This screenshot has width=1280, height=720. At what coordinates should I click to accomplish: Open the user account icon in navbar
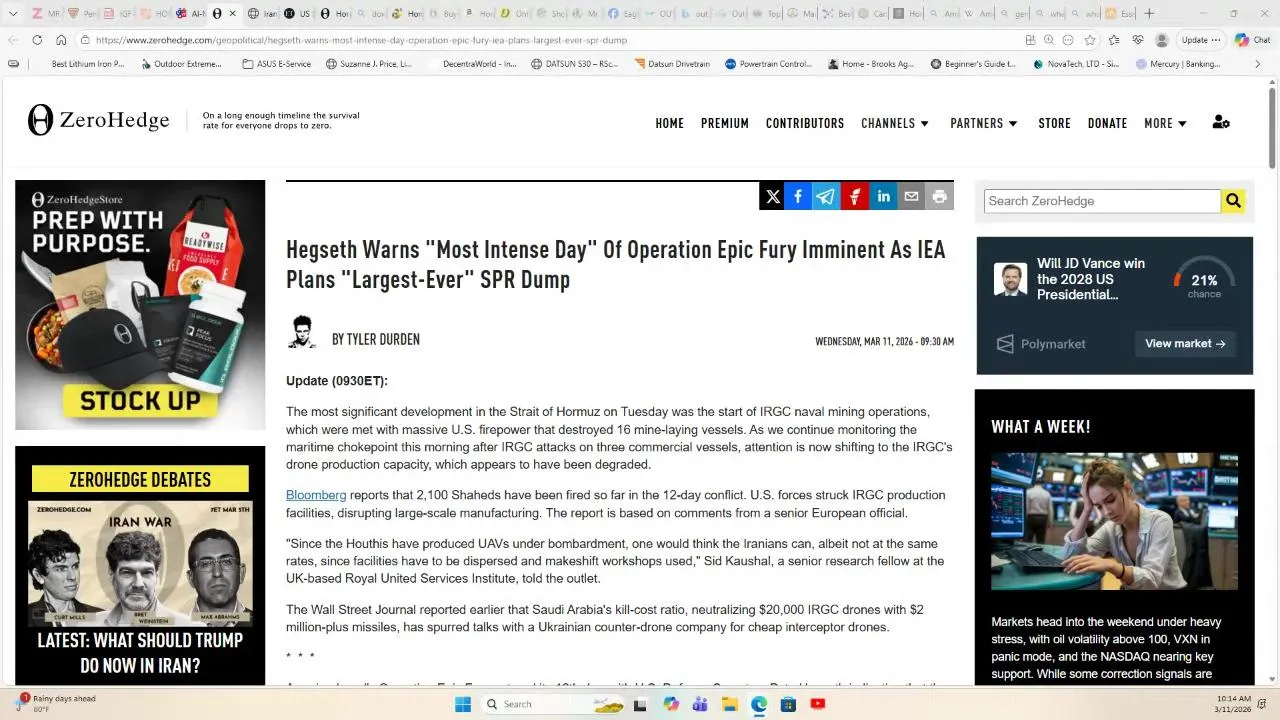coord(1221,122)
